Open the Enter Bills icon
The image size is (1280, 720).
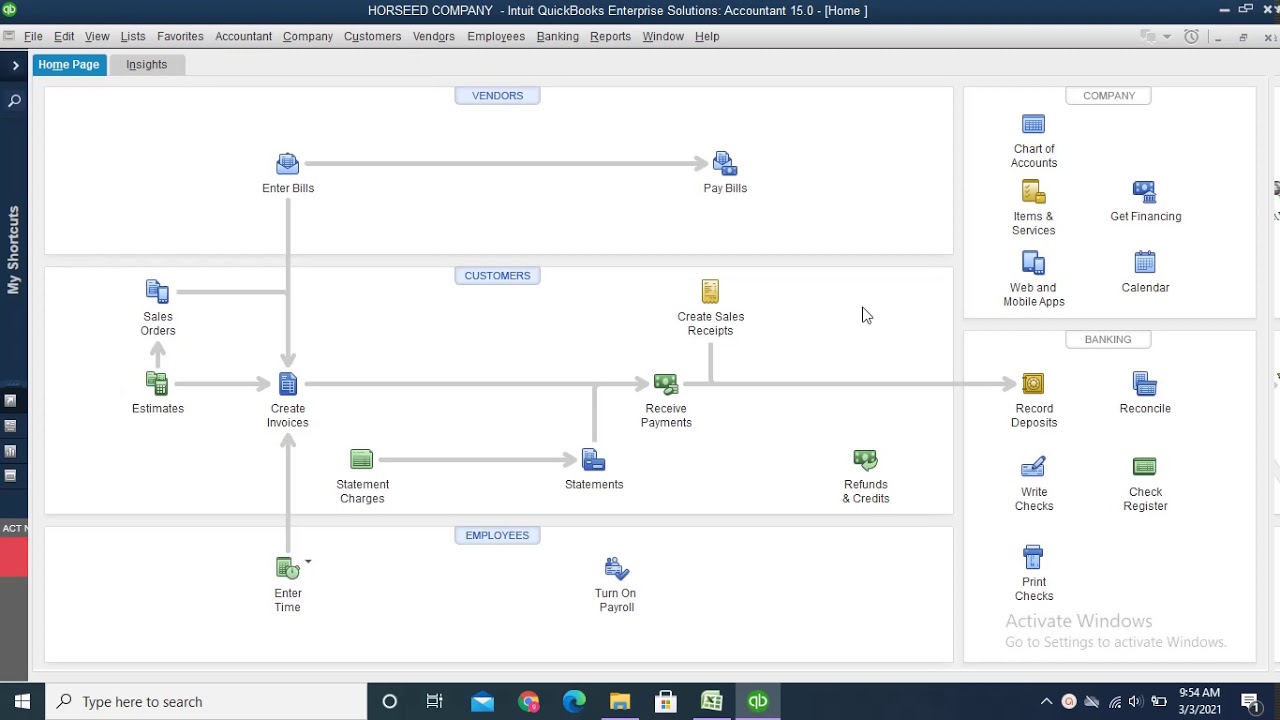coord(288,164)
